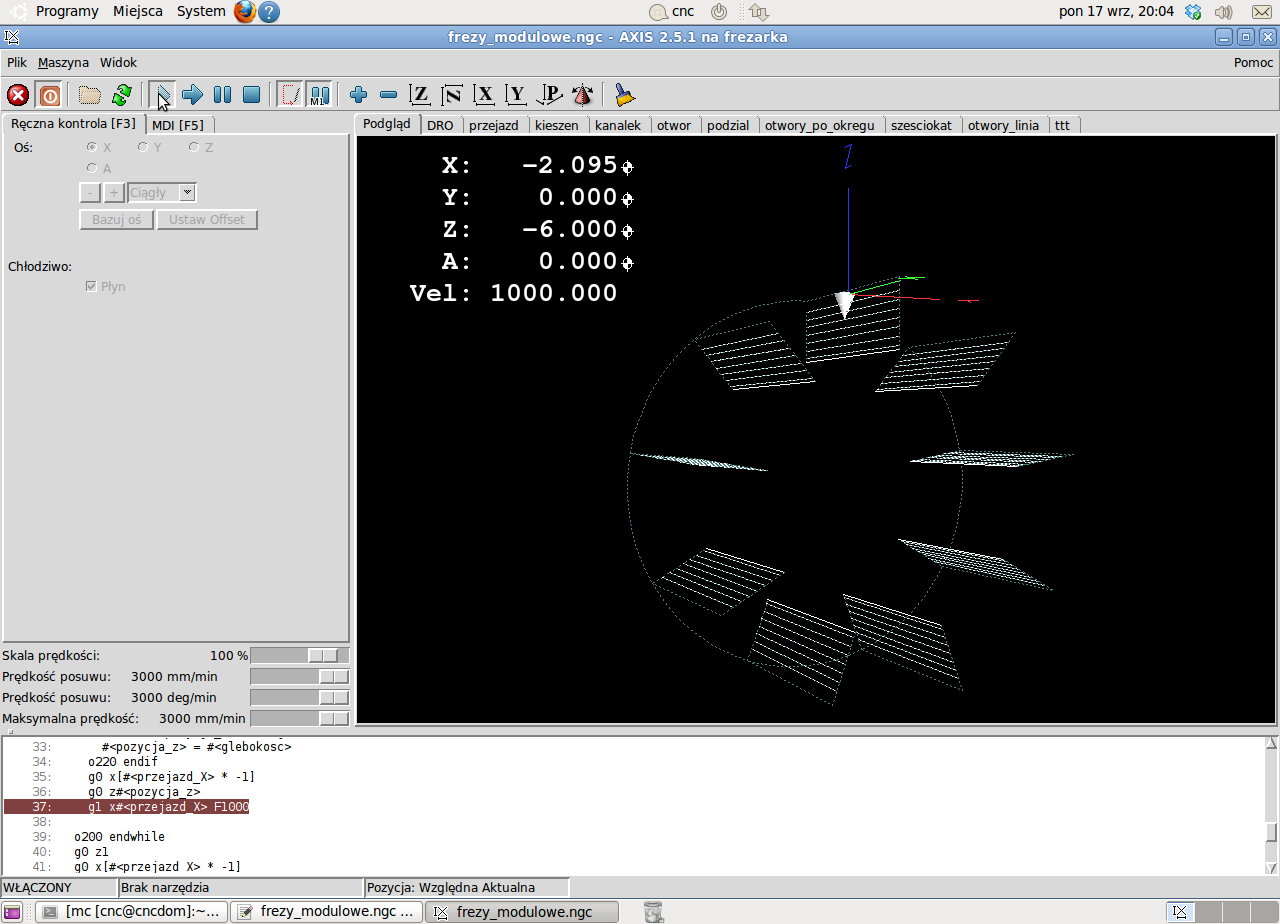Set perspective P view
Image resolution: width=1280 pixels, height=924 pixels.
pyautogui.click(x=549, y=95)
